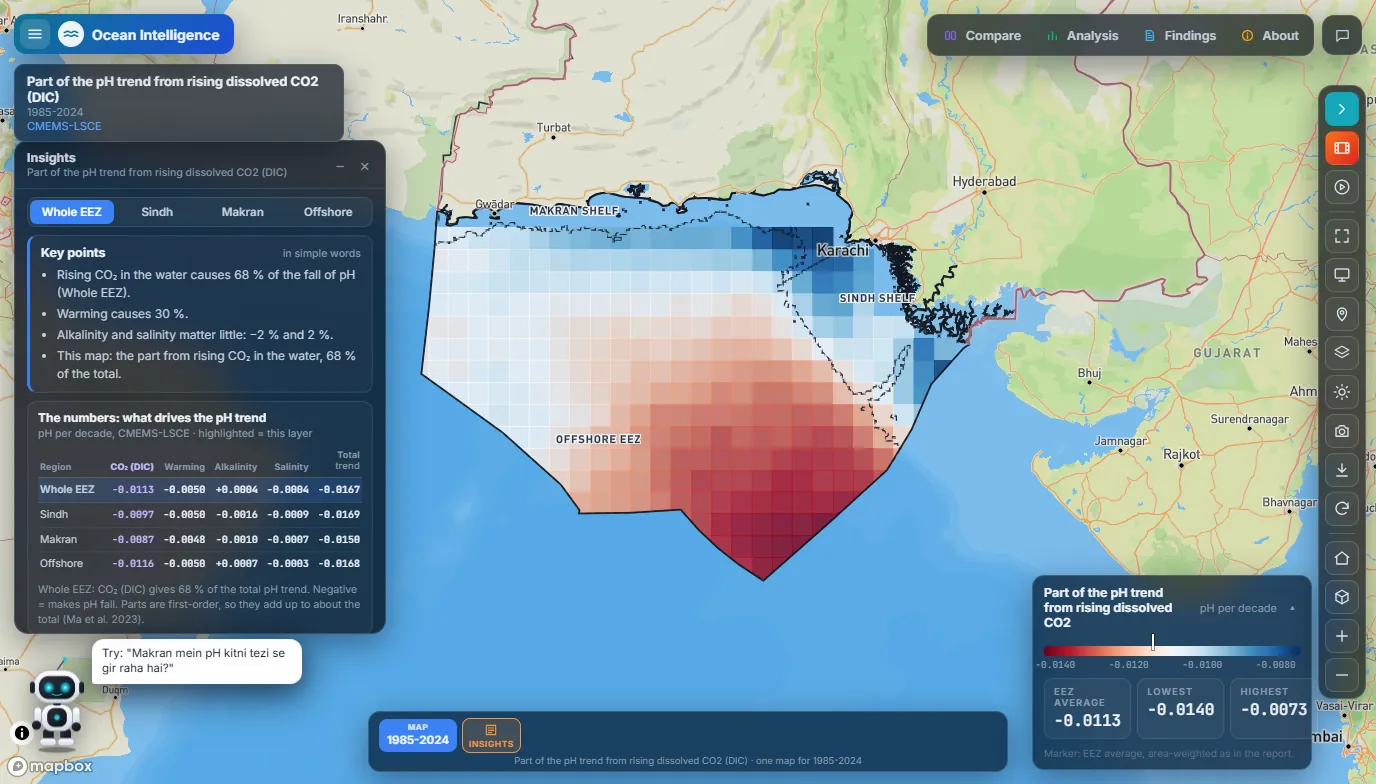Click the orange film strip button
Viewport: 1376px width, 784px height.
point(1342,148)
